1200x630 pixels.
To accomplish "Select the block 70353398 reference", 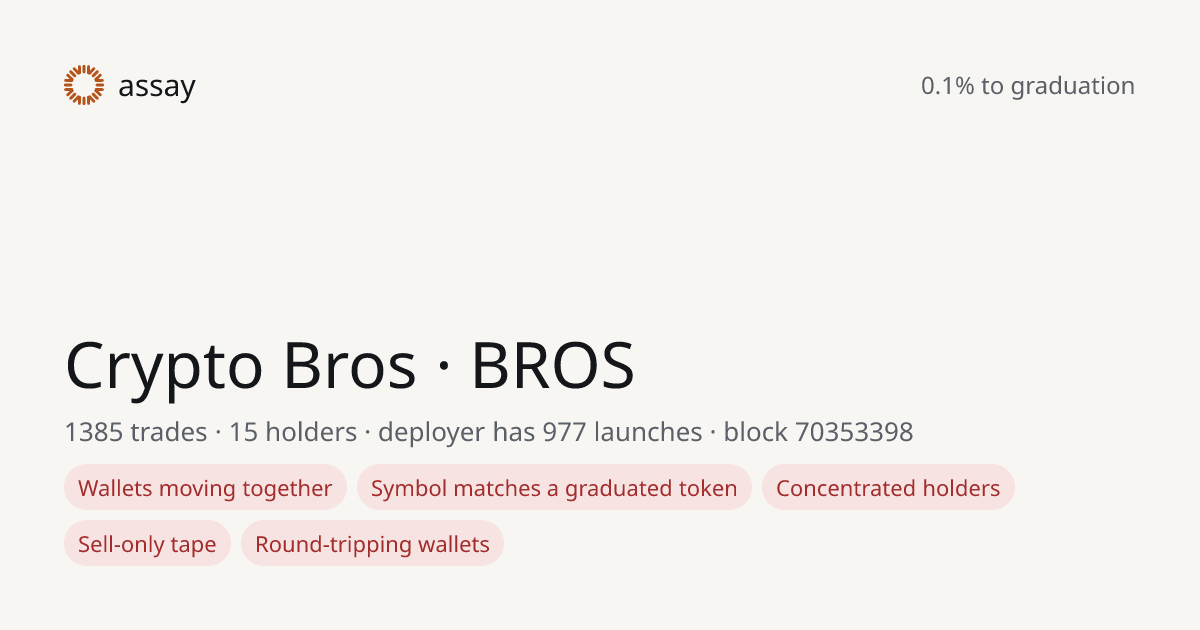I will pyautogui.click(x=819, y=432).
